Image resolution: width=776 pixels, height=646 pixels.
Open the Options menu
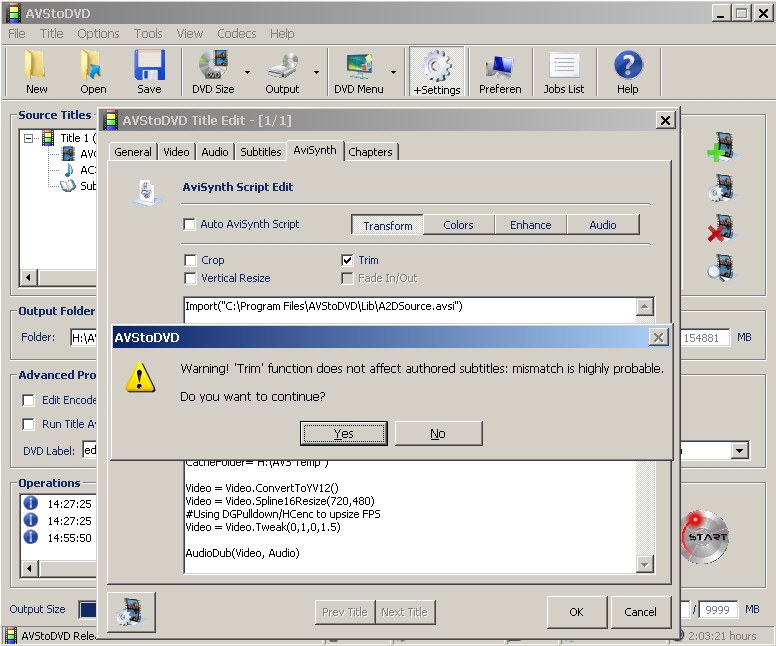[x=98, y=34]
